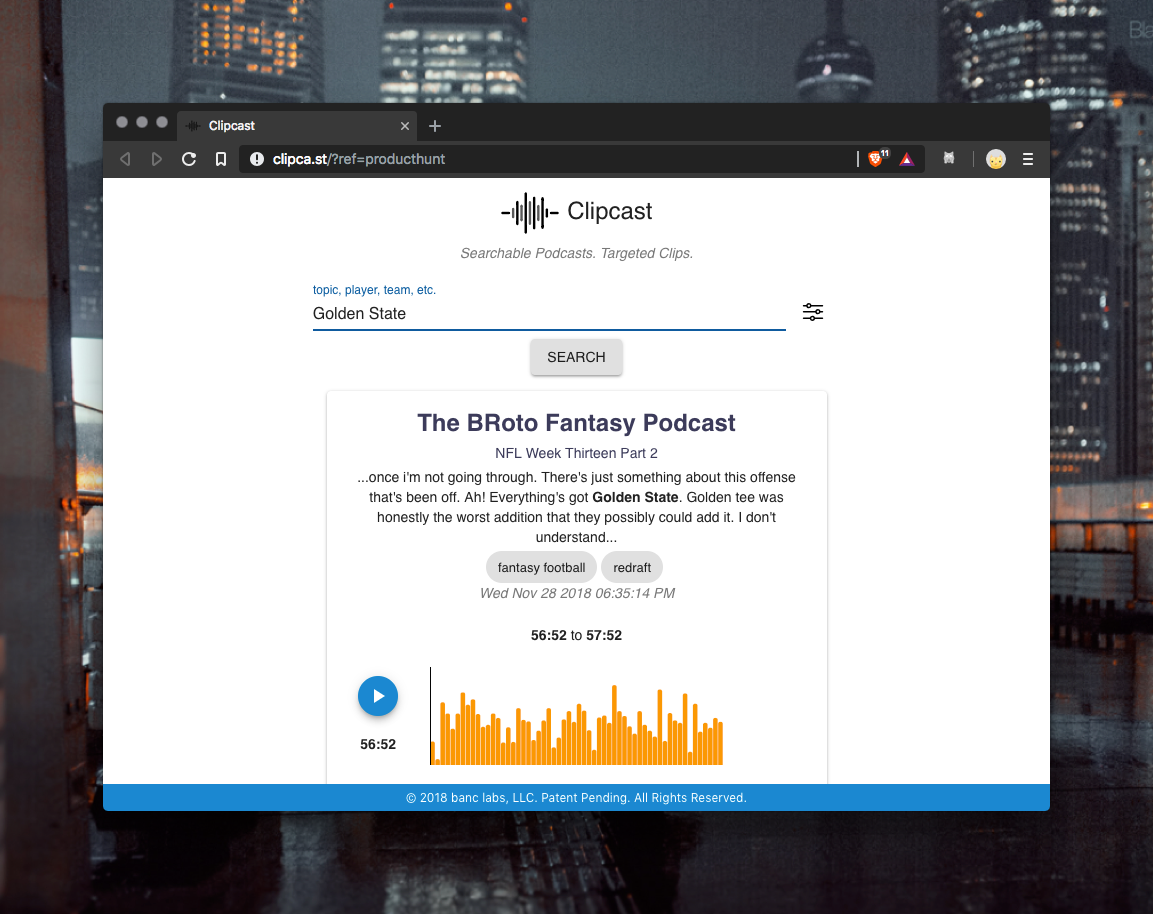Image resolution: width=1153 pixels, height=914 pixels.
Task: Click the copyright banc labs footer text
Action: (576, 798)
